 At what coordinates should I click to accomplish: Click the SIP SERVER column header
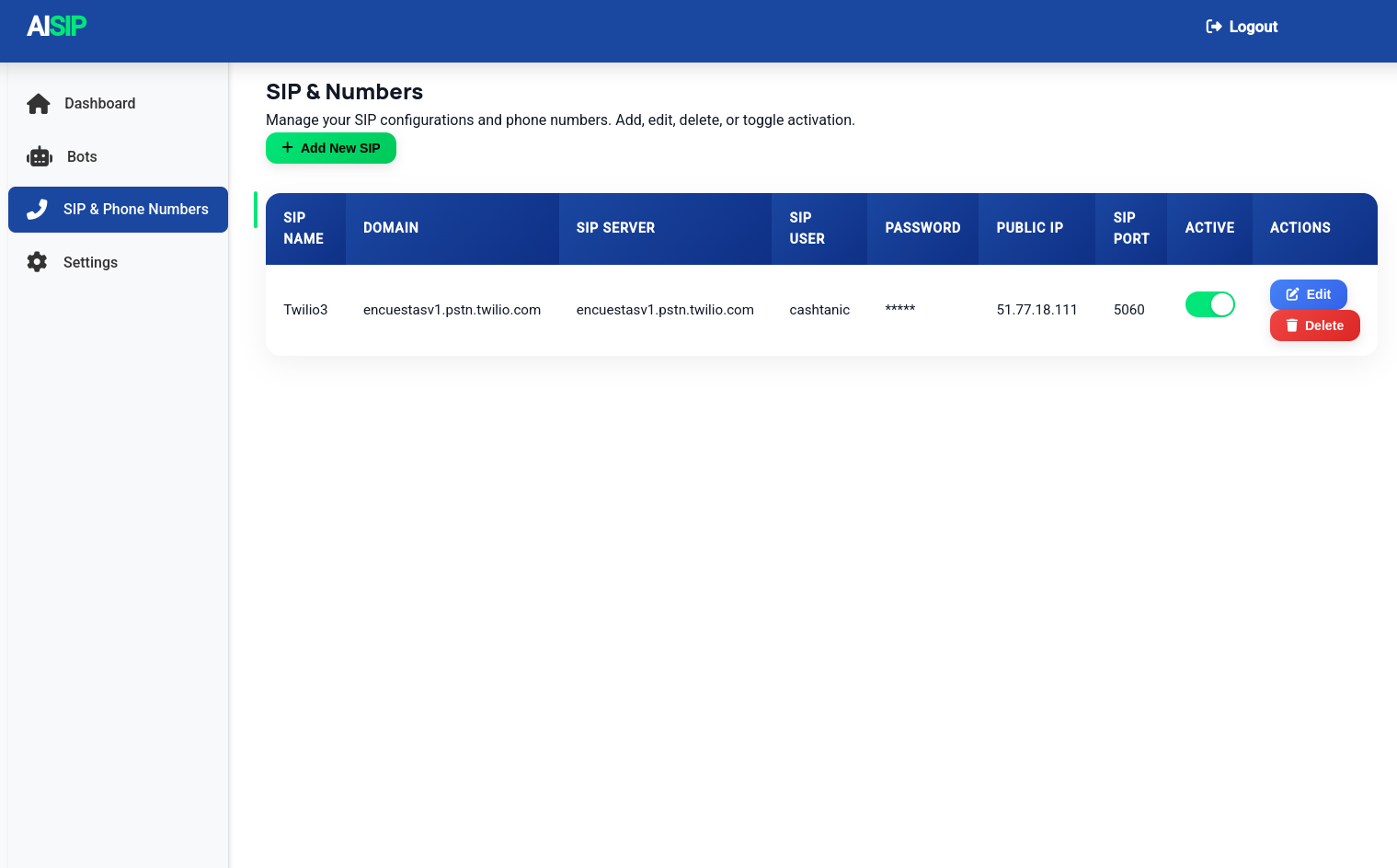615,228
